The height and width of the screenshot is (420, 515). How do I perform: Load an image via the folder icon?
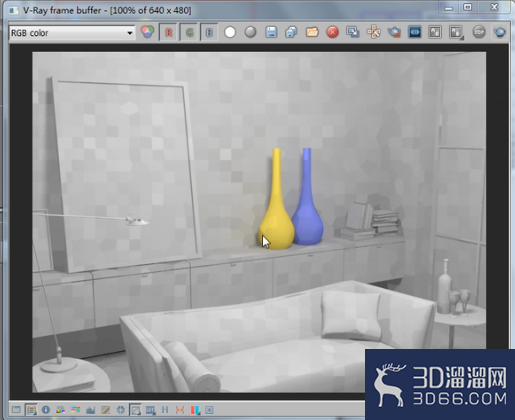[x=312, y=32]
